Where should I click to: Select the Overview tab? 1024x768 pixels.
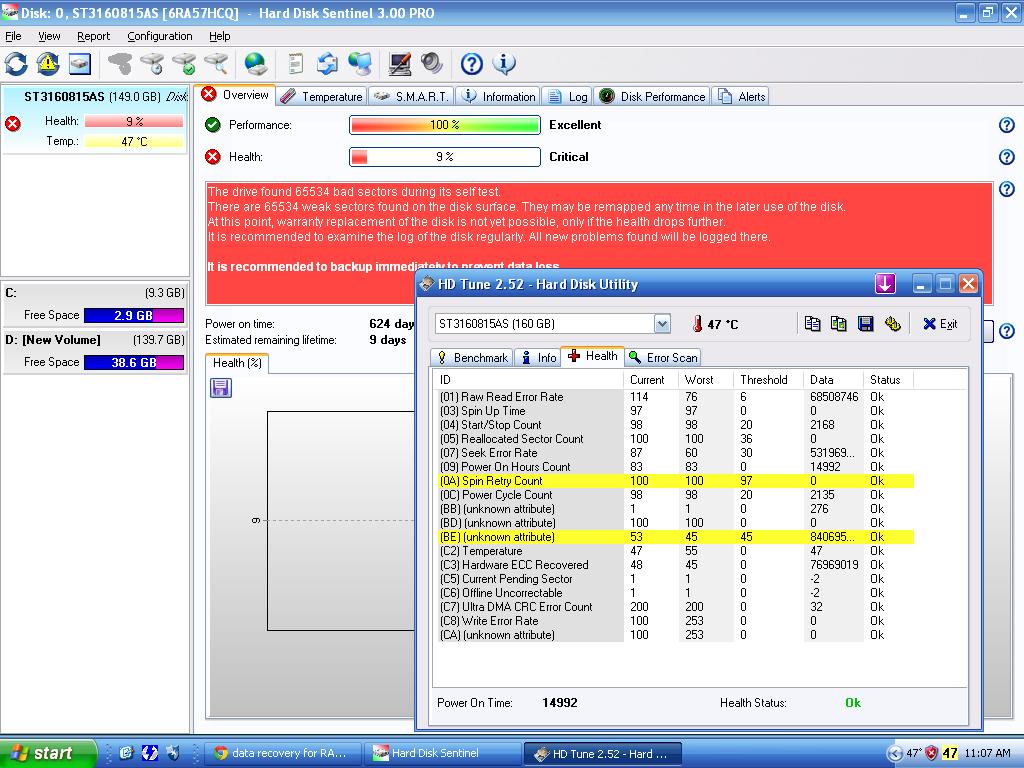[236, 95]
